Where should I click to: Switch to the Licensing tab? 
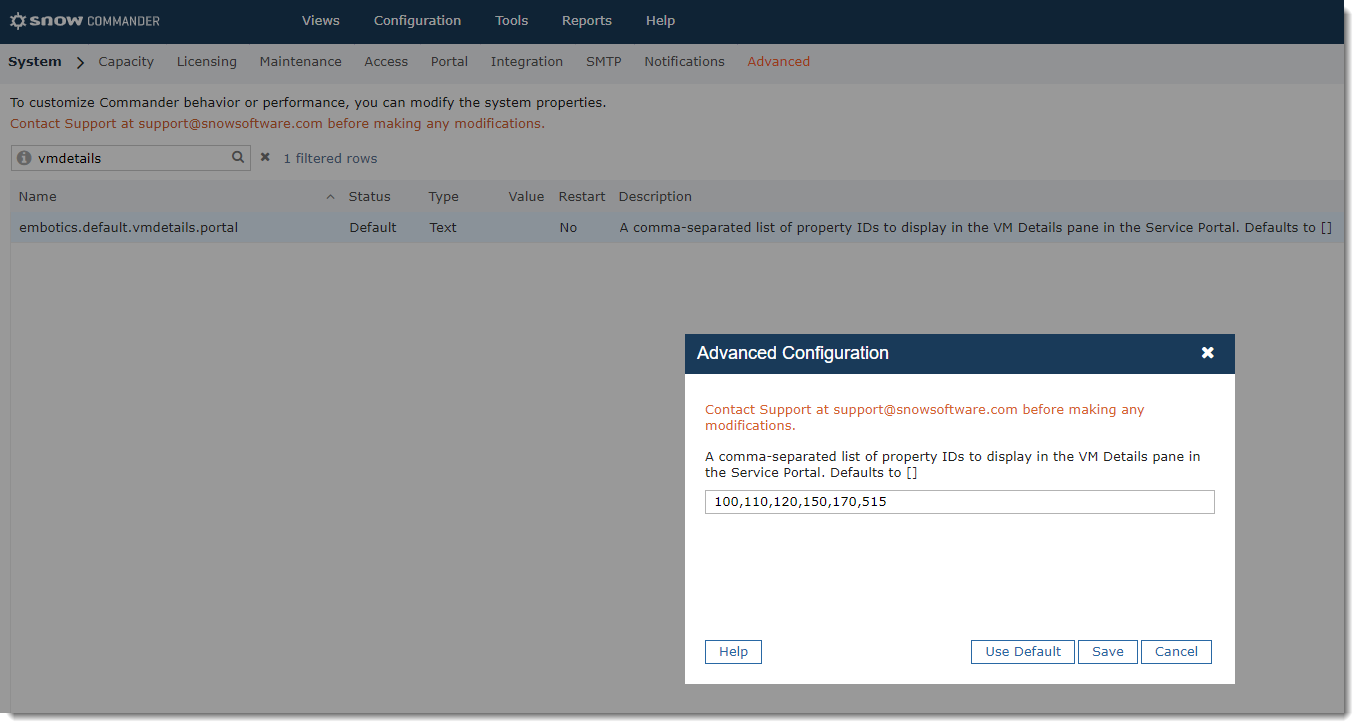click(x=207, y=62)
